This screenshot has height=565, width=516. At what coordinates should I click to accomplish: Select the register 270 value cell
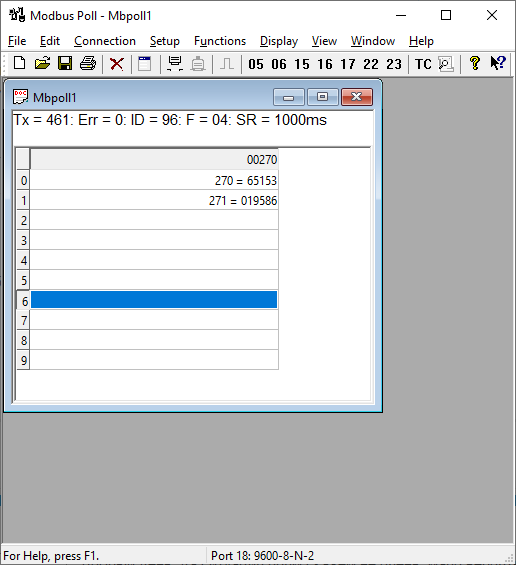click(x=154, y=180)
